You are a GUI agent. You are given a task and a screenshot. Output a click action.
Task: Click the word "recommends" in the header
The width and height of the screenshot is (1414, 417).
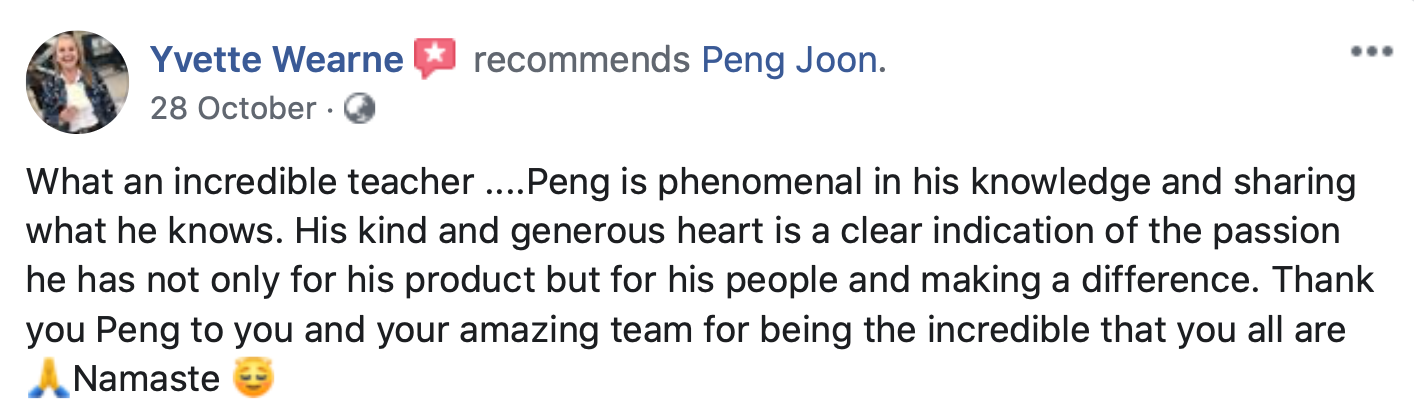(580, 61)
